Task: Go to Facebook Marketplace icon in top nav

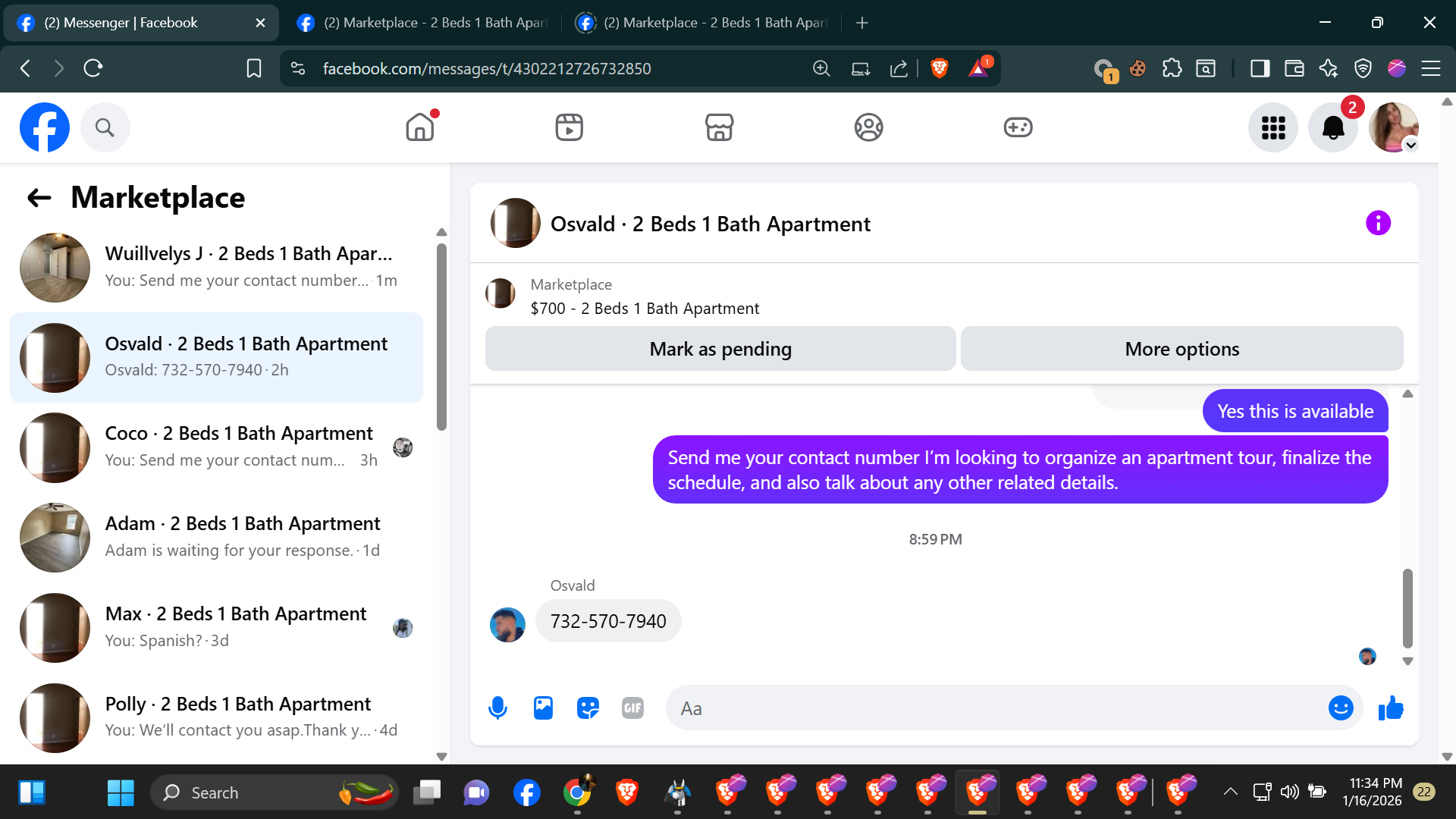Action: (719, 127)
